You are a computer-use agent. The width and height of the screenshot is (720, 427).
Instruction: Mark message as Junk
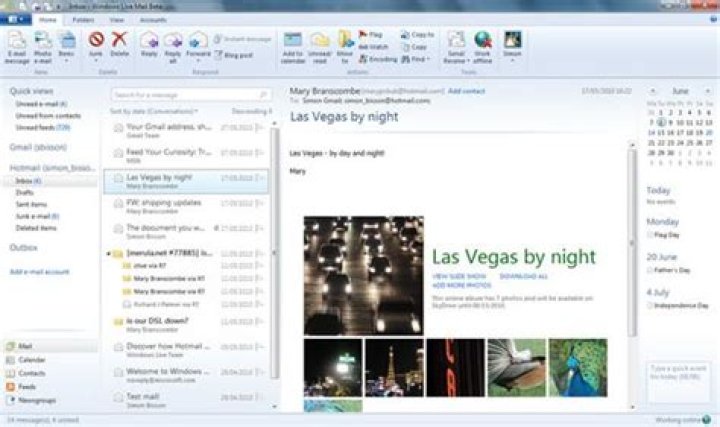coord(96,45)
